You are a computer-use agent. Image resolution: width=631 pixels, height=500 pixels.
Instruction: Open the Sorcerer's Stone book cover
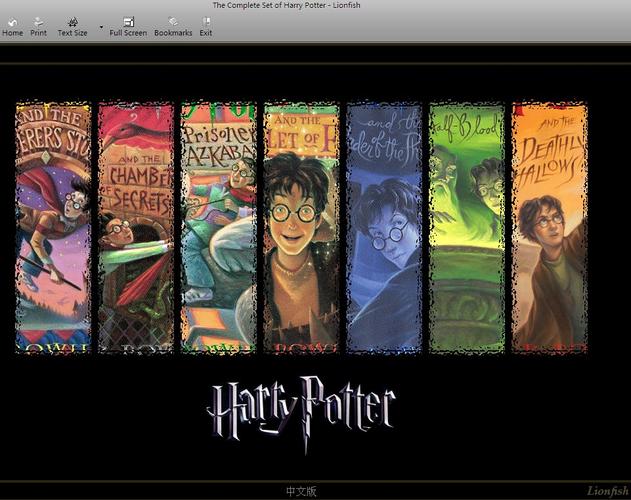53,228
